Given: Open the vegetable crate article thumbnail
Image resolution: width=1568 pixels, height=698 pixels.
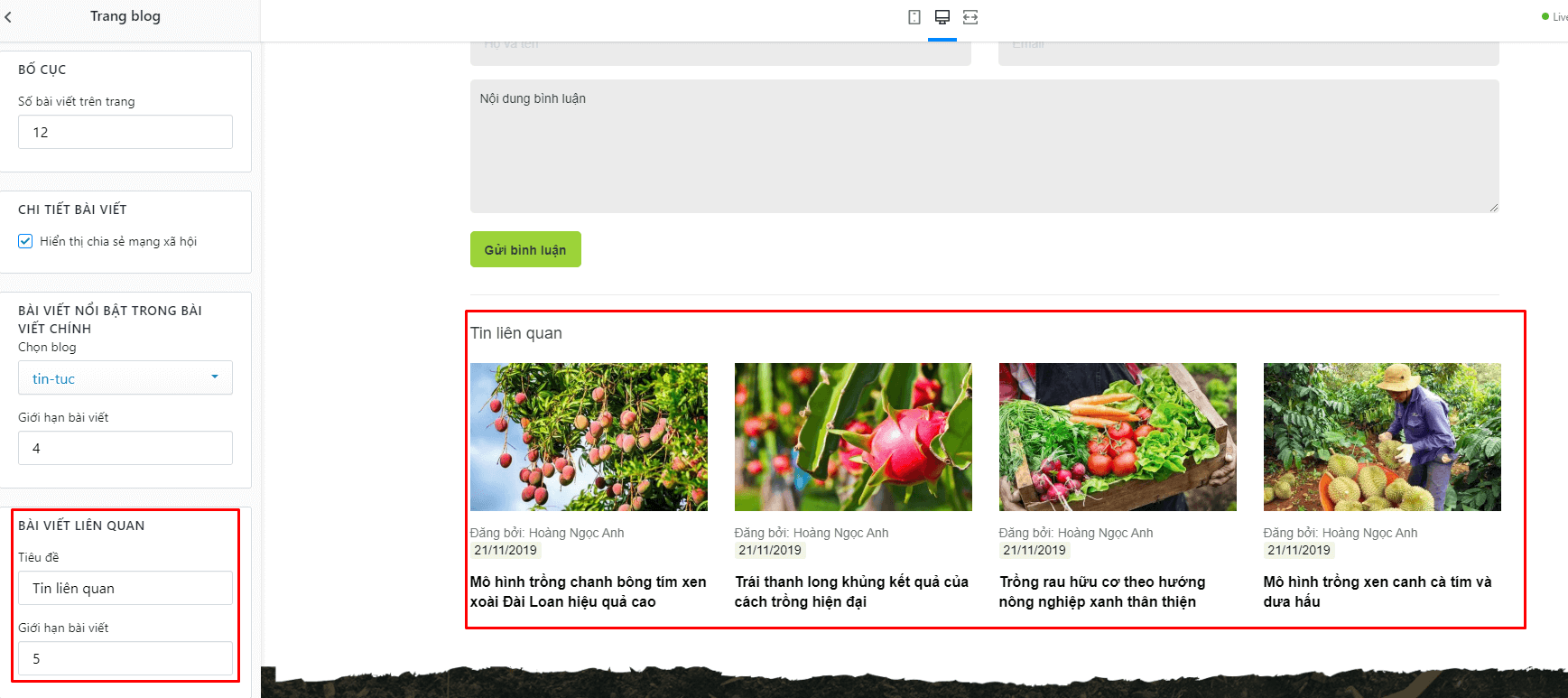Looking at the screenshot, I should 1118,437.
